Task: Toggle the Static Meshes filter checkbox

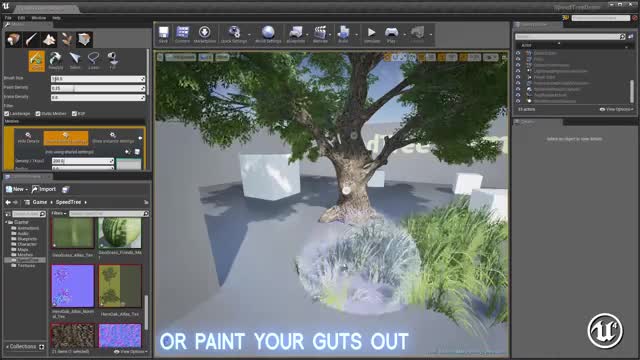Action: tap(38, 114)
